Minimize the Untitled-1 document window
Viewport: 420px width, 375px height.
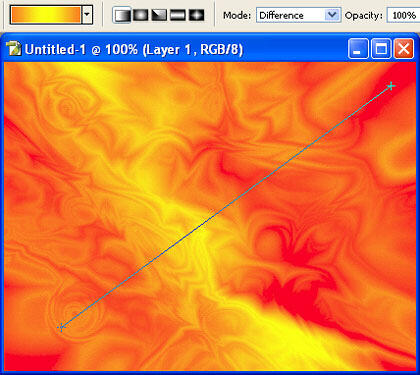click(x=358, y=49)
